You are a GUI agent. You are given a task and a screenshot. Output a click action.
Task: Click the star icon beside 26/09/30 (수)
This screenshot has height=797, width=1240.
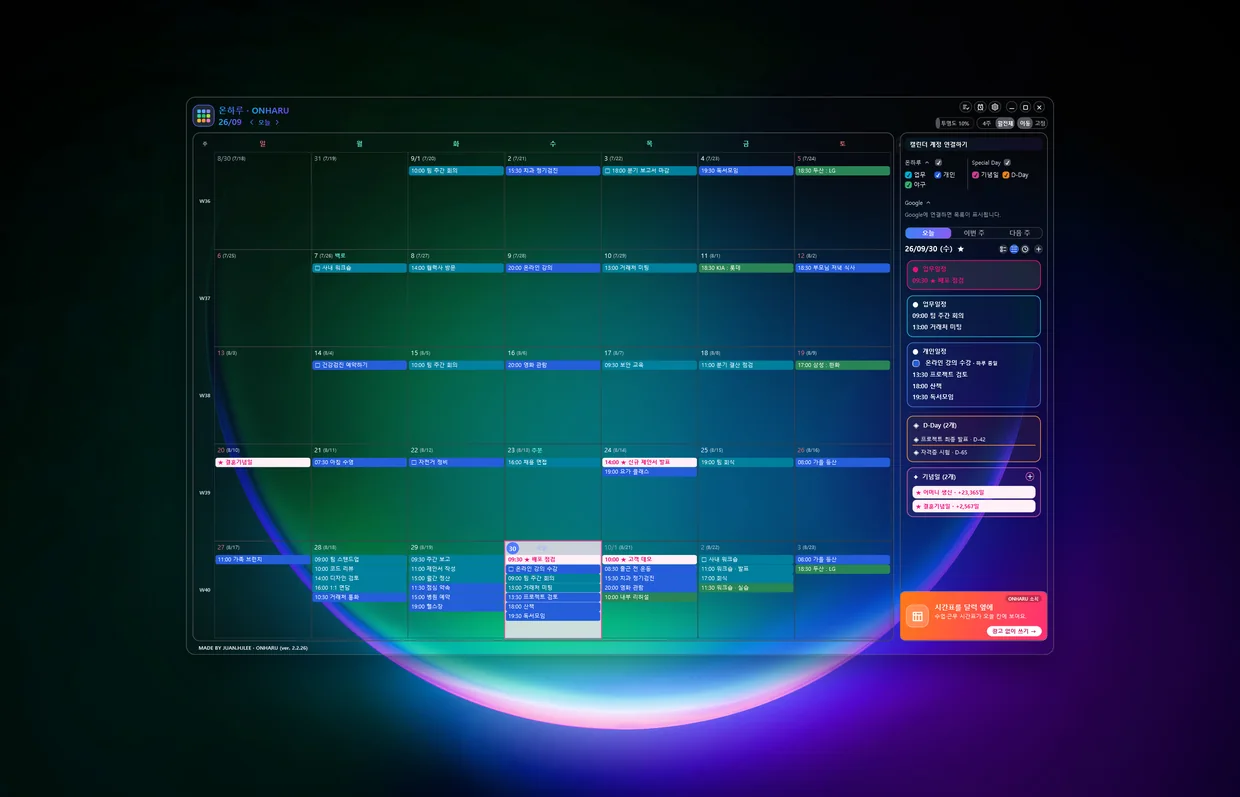(x=961, y=249)
